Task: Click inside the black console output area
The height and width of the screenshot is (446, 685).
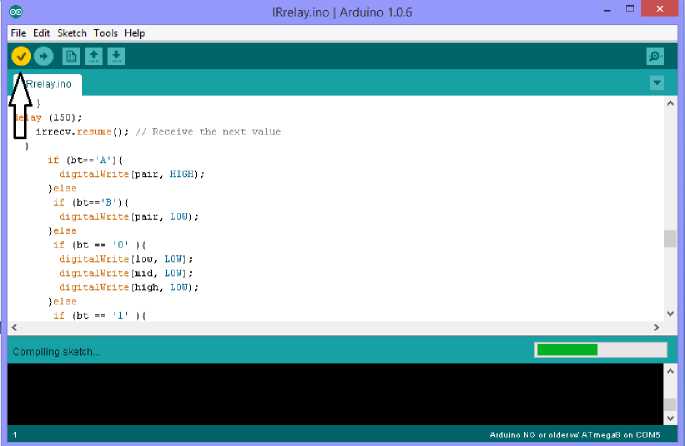Action: (x=336, y=394)
